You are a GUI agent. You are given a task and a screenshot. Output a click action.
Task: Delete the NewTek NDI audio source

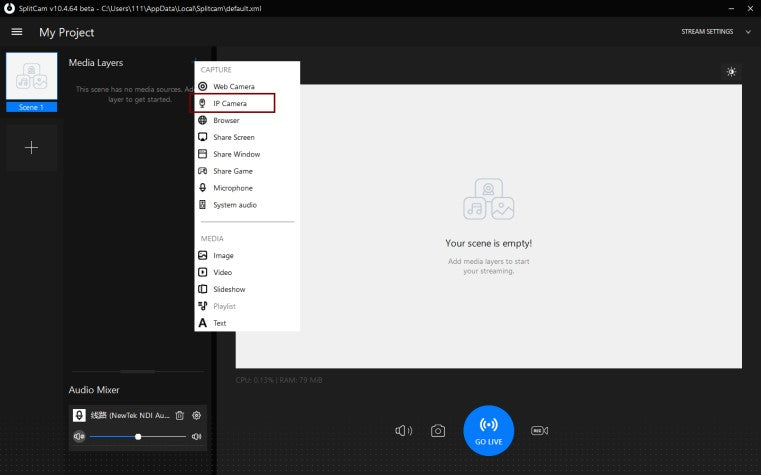[x=179, y=416]
